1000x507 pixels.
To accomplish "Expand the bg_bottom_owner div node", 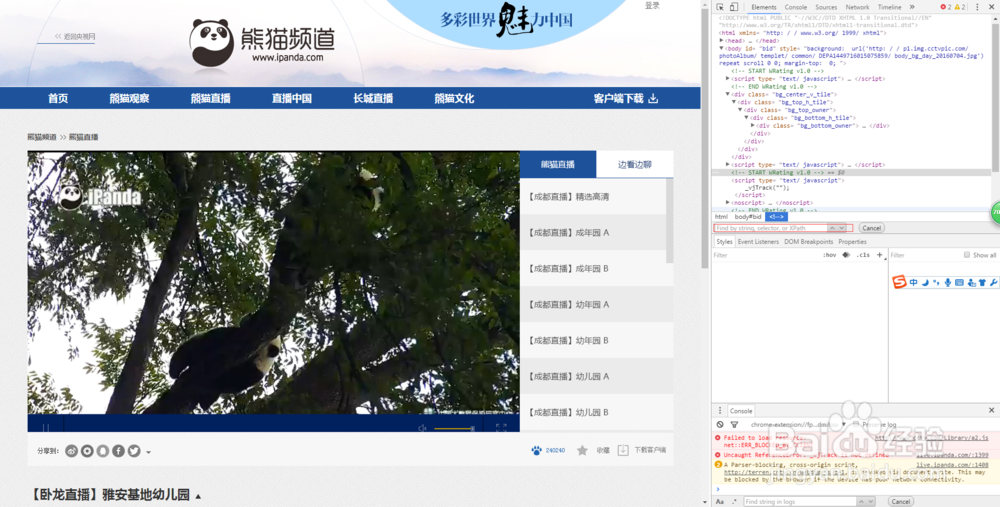I will [x=753, y=126].
